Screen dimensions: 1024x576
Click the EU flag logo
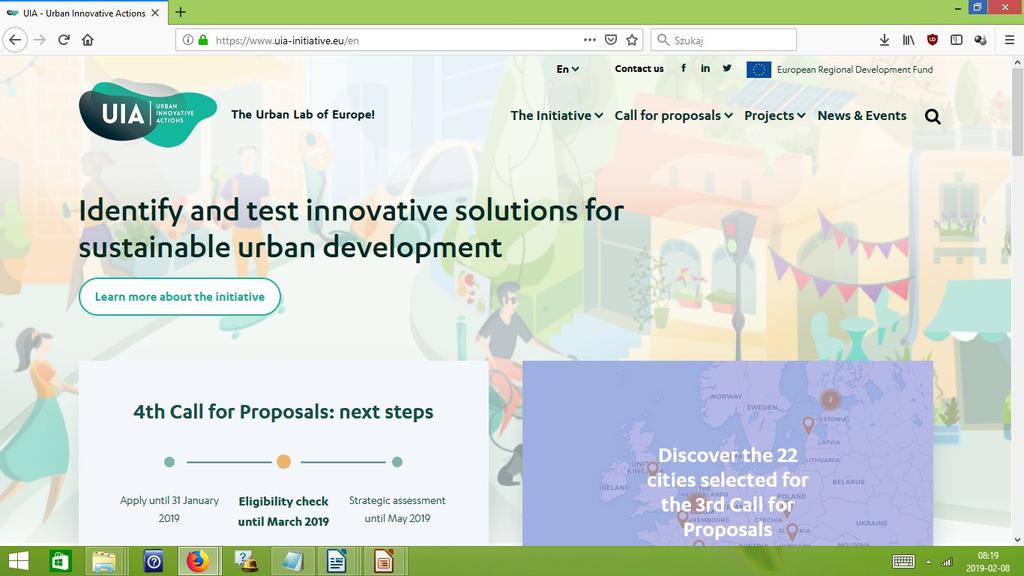759,69
